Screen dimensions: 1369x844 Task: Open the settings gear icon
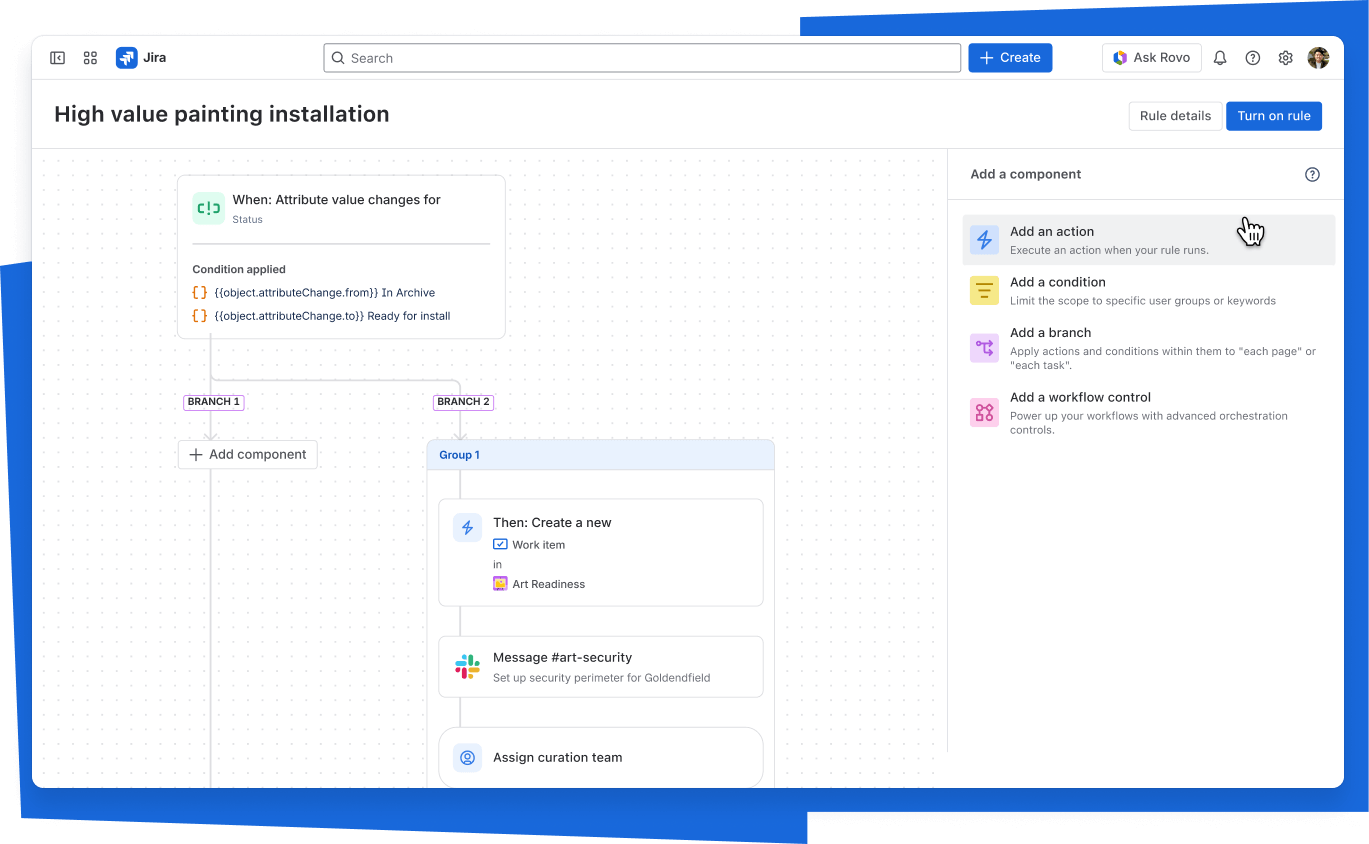click(x=1285, y=58)
